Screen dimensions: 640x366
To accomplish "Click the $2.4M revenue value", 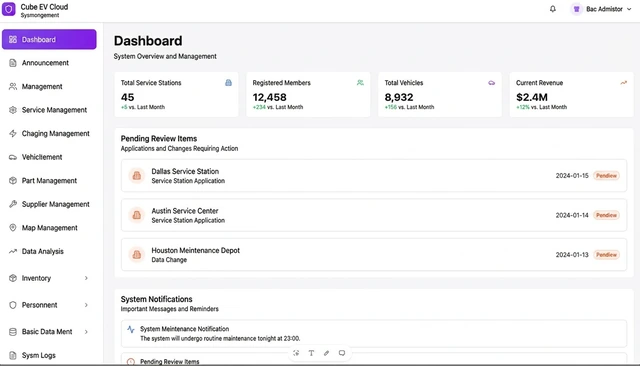I will click(532, 98).
